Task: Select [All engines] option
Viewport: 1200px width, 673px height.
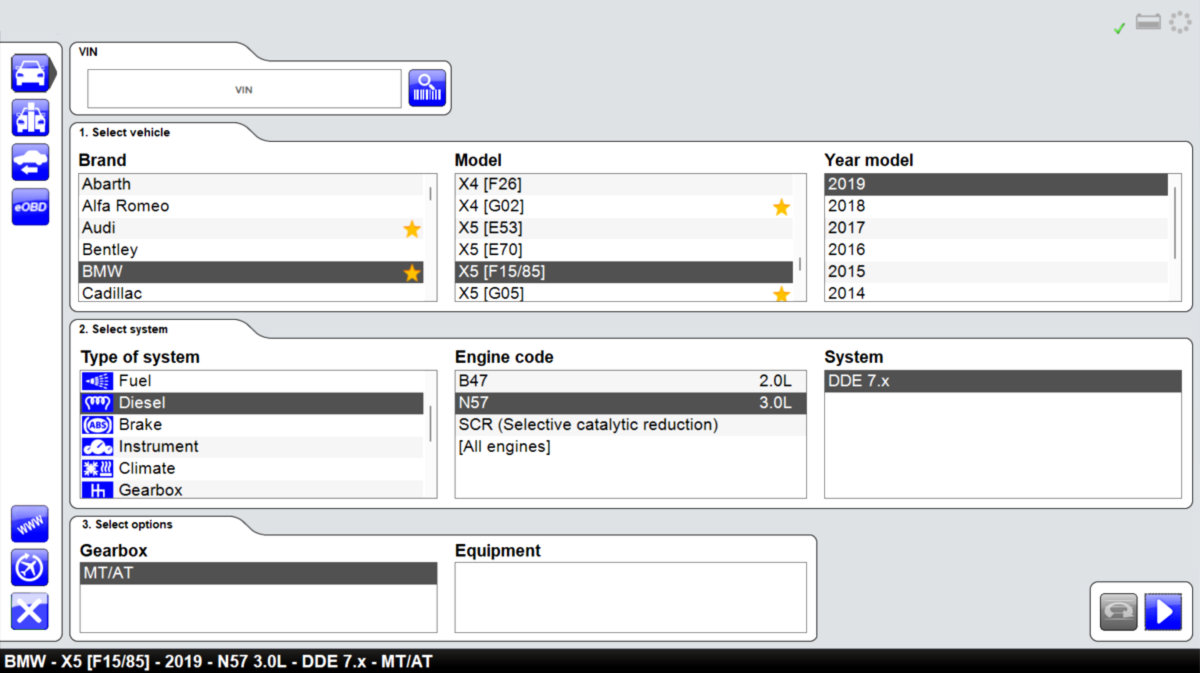Action: tap(504, 447)
